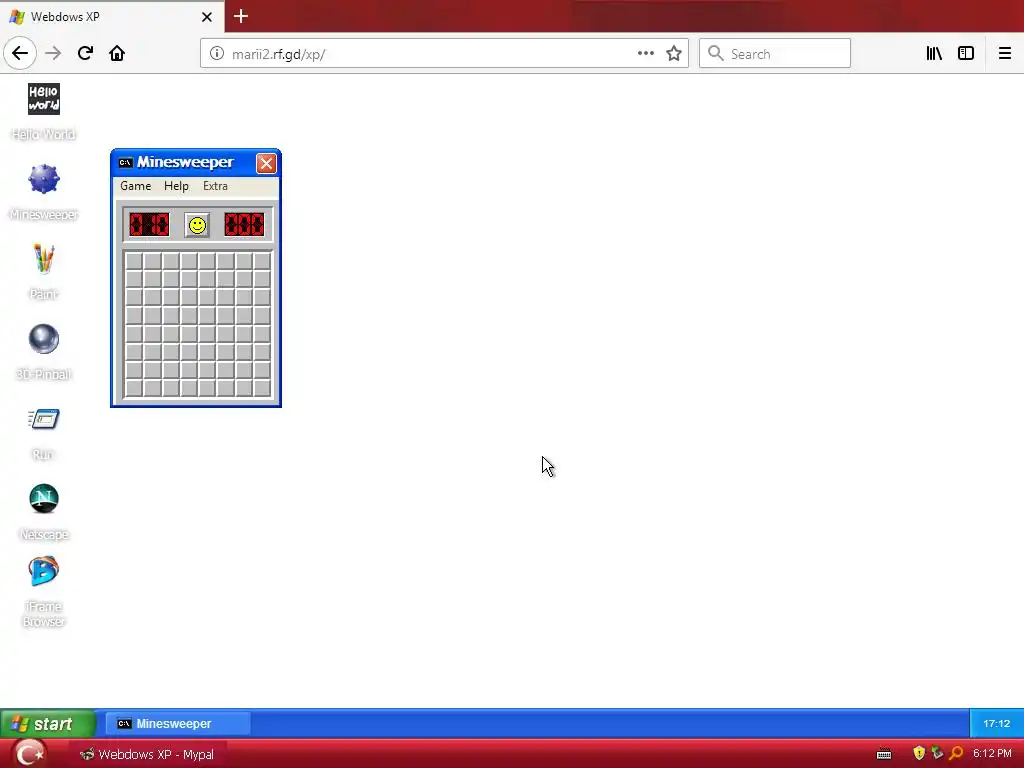Click the site information icon in the address bar
This screenshot has width=1024, height=768.
(x=217, y=54)
